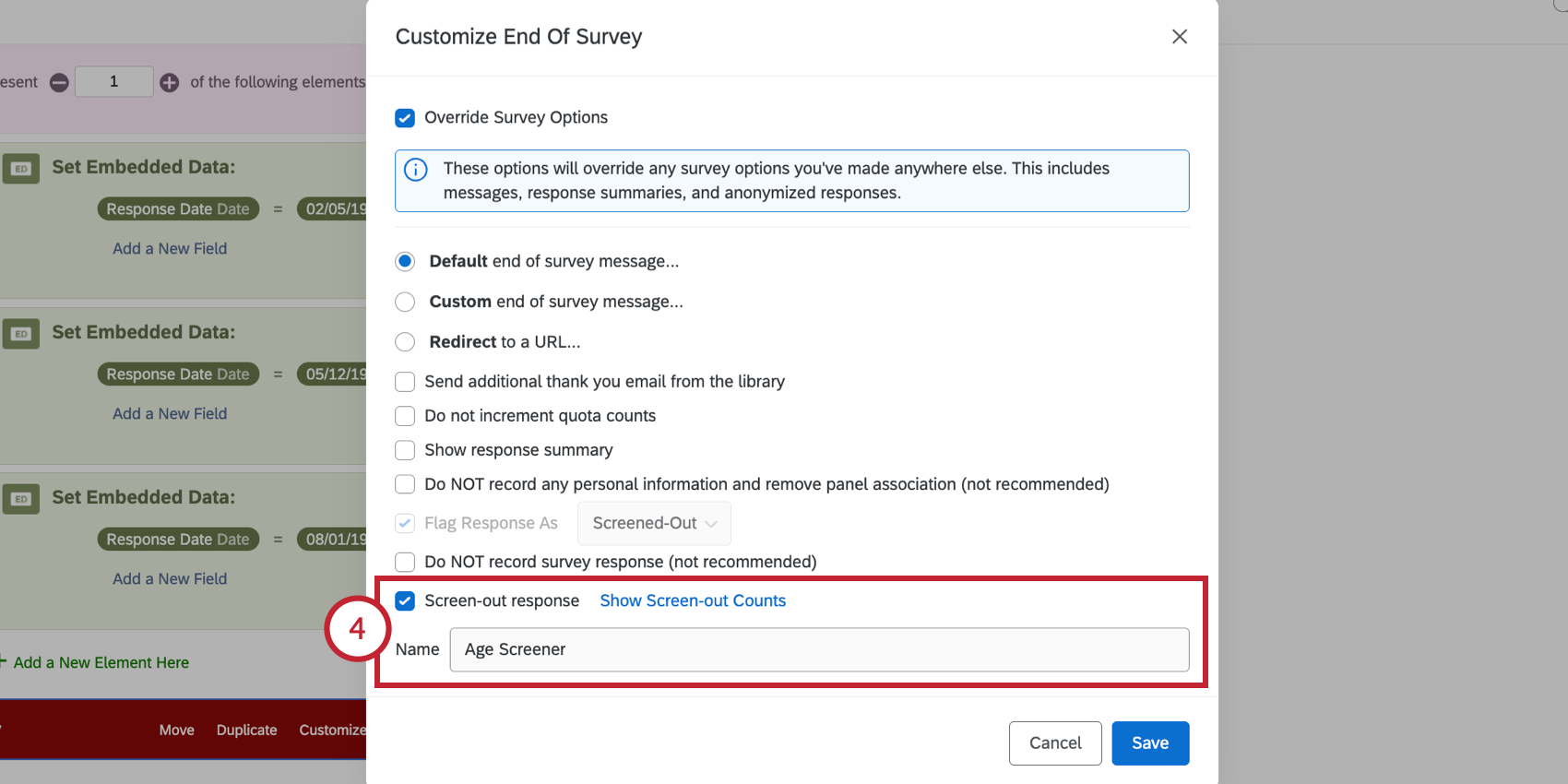Select Default end of survey message
The height and width of the screenshot is (784, 1568).
pyautogui.click(x=405, y=262)
